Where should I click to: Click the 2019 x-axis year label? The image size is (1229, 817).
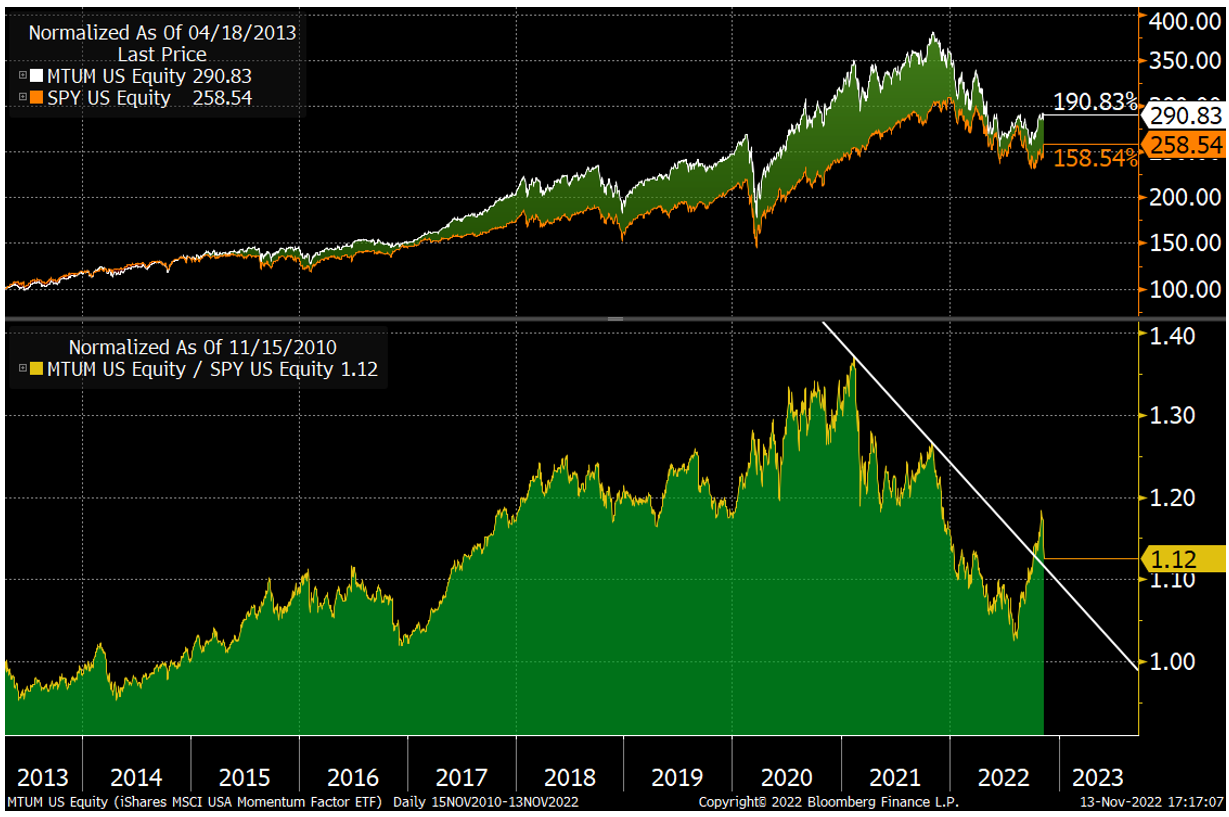pos(678,777)
